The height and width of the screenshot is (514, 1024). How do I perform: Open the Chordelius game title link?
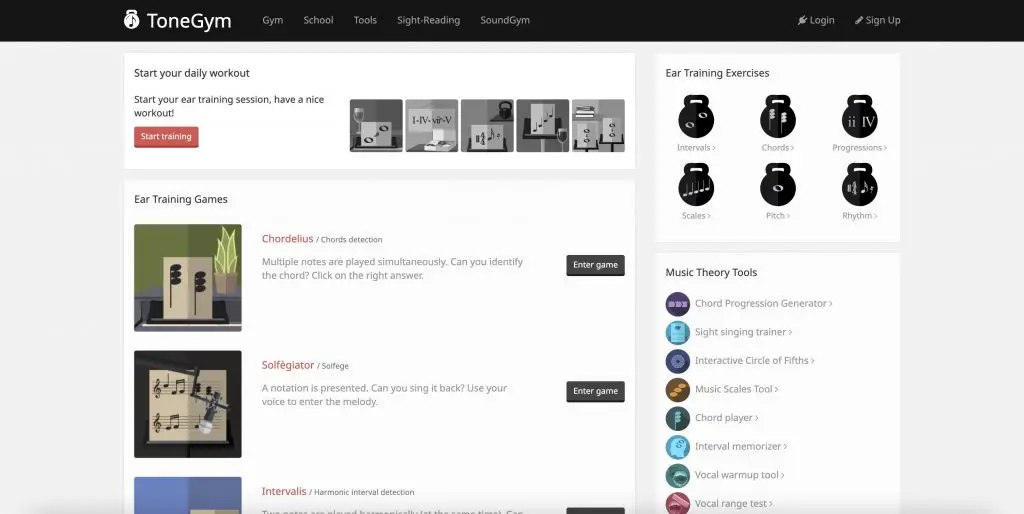point(287,239)
